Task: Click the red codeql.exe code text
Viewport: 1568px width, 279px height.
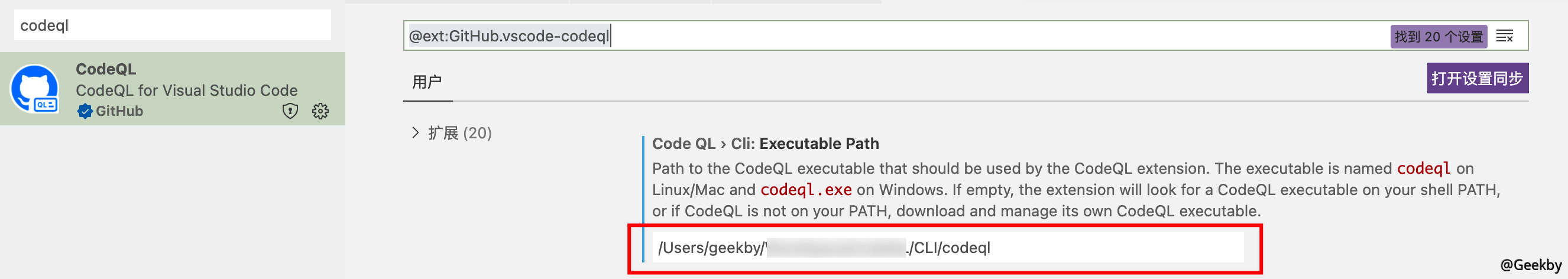Action: [x=806, y=190]
